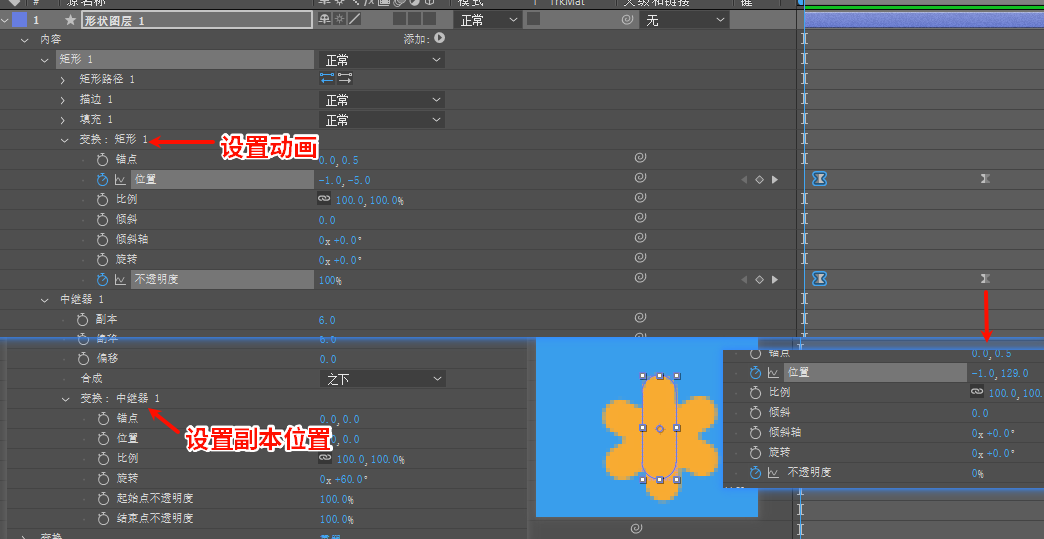Collapse 变换: 矩形 1

65,140
